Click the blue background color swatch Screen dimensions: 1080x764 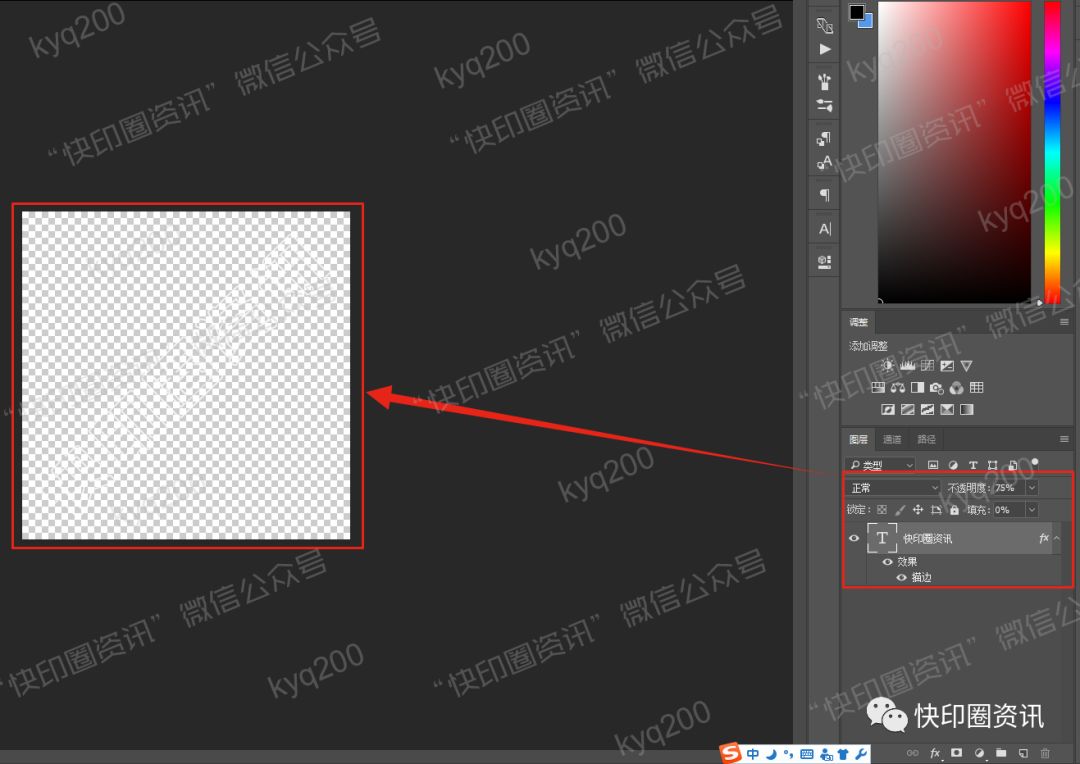click(869, 22)
